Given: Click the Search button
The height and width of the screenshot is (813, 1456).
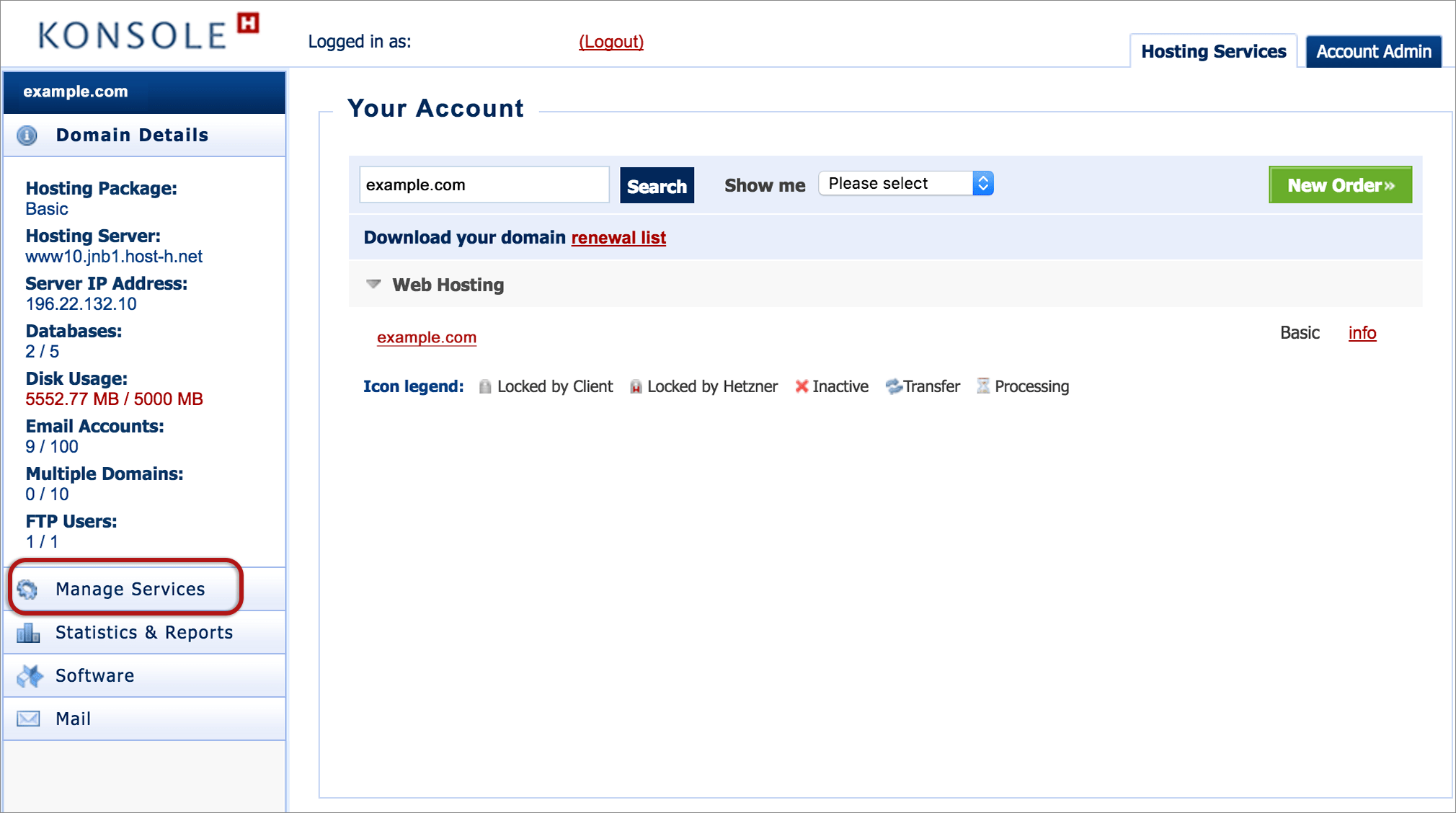Looking at the screenshot, I should click(656, 184).
